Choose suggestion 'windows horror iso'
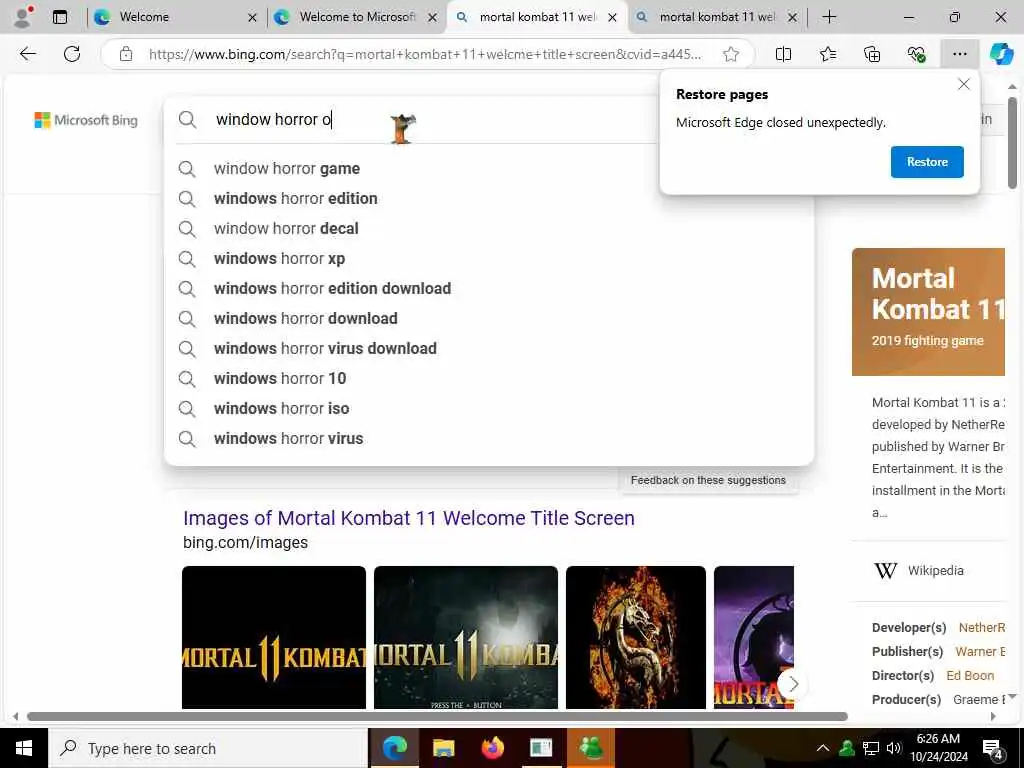 point(488,409)
